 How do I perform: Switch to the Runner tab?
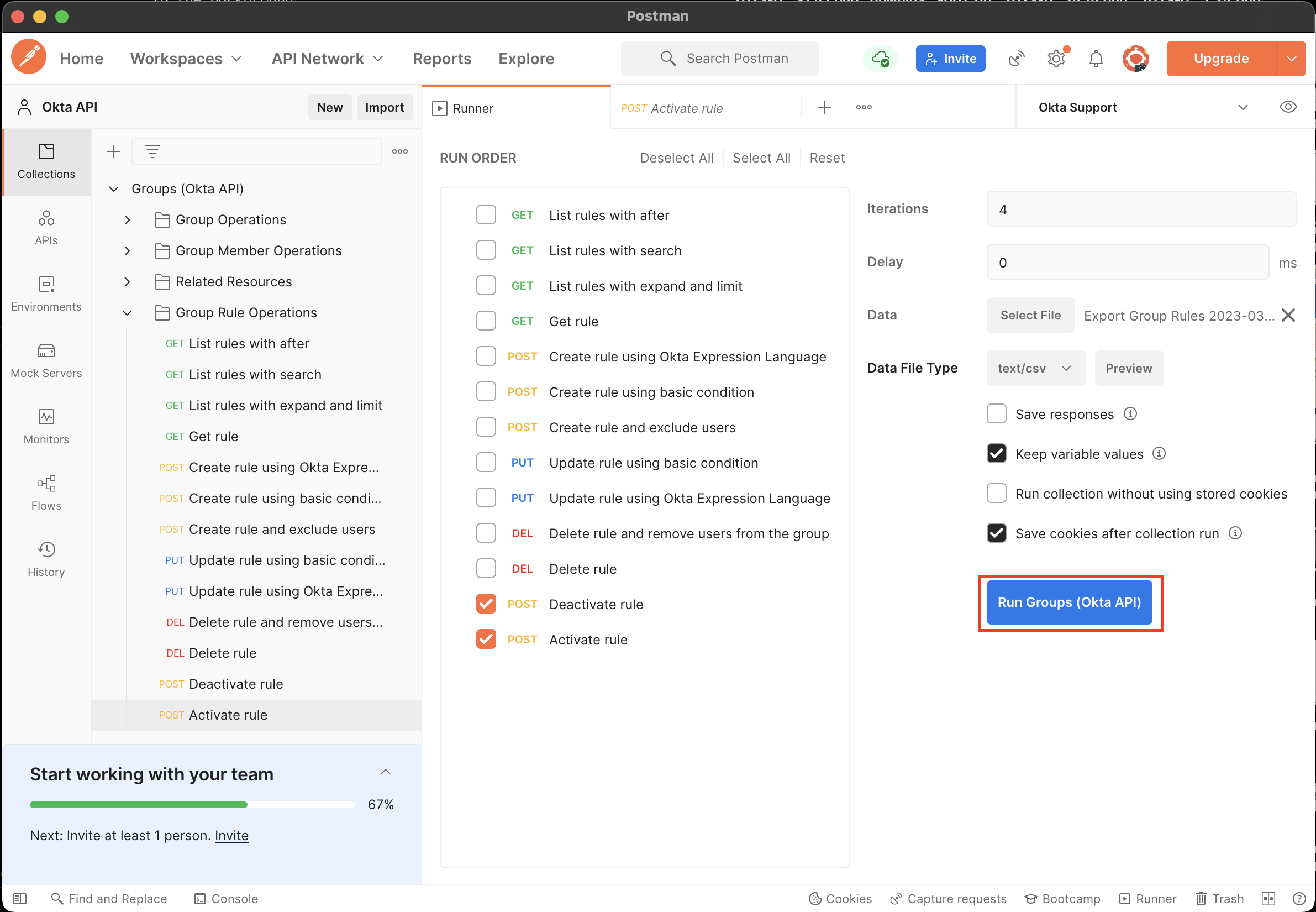(x=517, y=108)
